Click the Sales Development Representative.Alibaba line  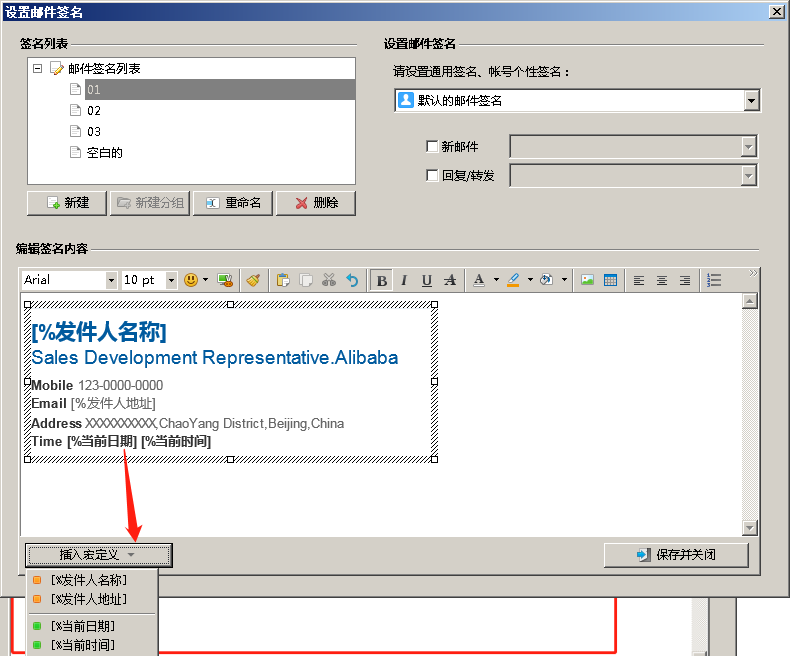[x=215, y=358]
